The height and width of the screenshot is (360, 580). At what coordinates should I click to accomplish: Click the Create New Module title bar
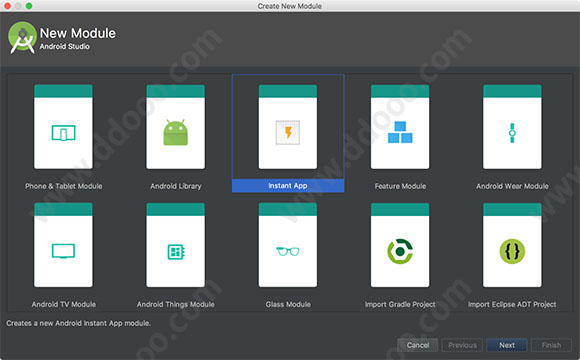(290, 6)
